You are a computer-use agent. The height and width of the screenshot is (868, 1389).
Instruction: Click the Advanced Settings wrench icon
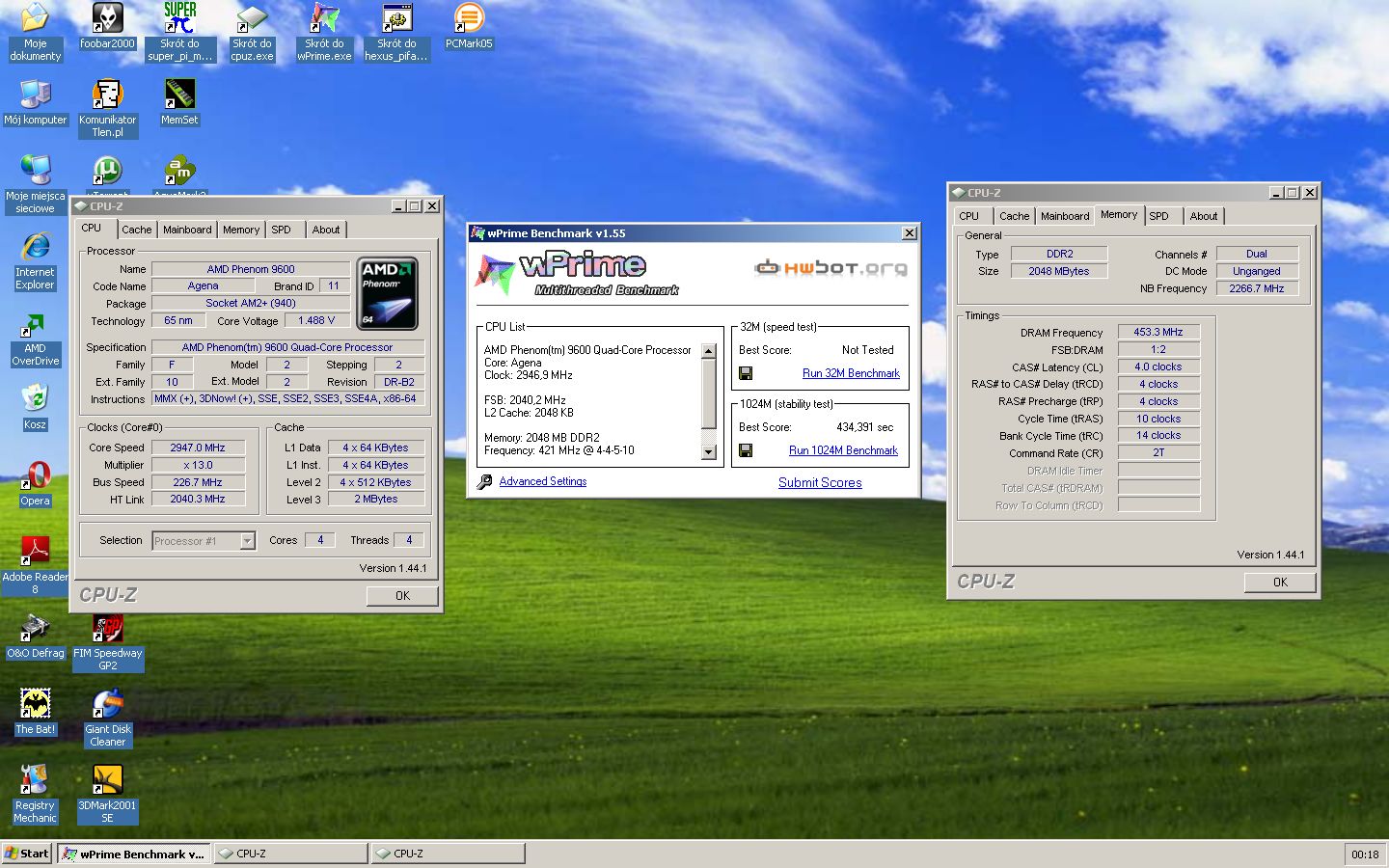click(484, 481)
